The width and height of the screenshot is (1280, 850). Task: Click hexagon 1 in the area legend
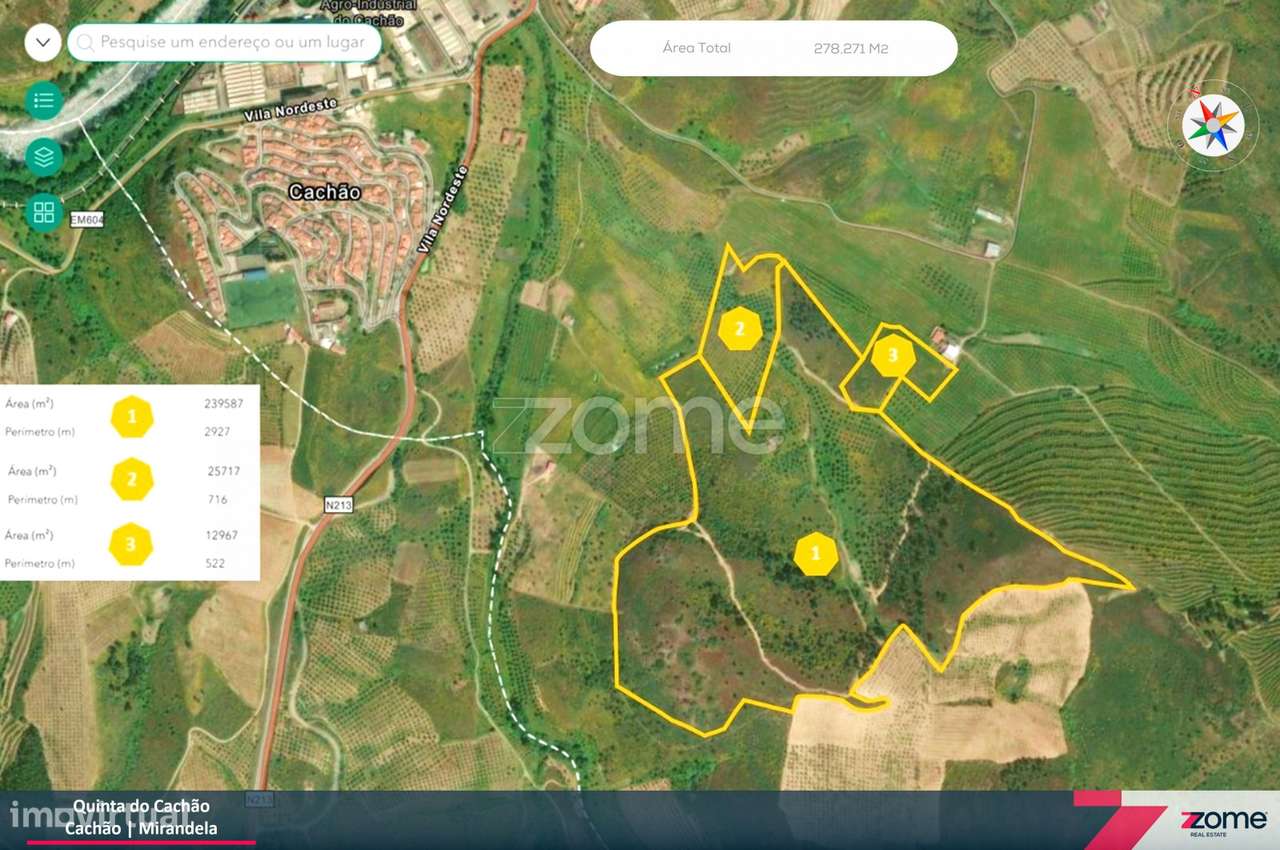[131, 418]
